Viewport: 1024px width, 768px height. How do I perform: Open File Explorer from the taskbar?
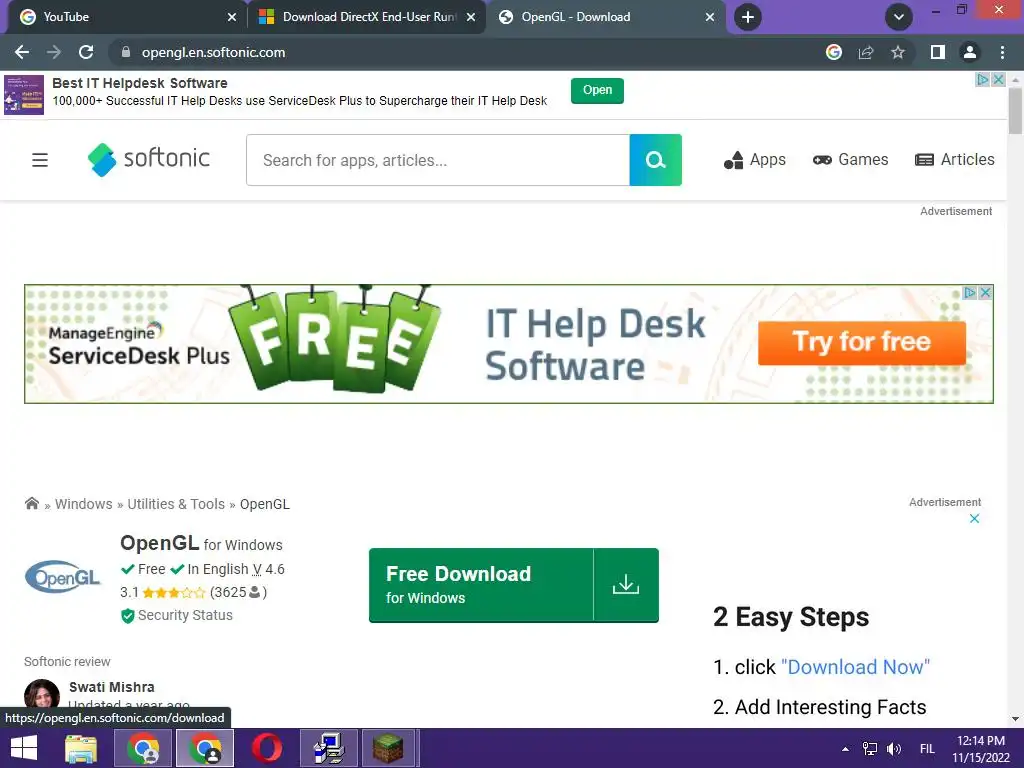[x=81, y=748]
